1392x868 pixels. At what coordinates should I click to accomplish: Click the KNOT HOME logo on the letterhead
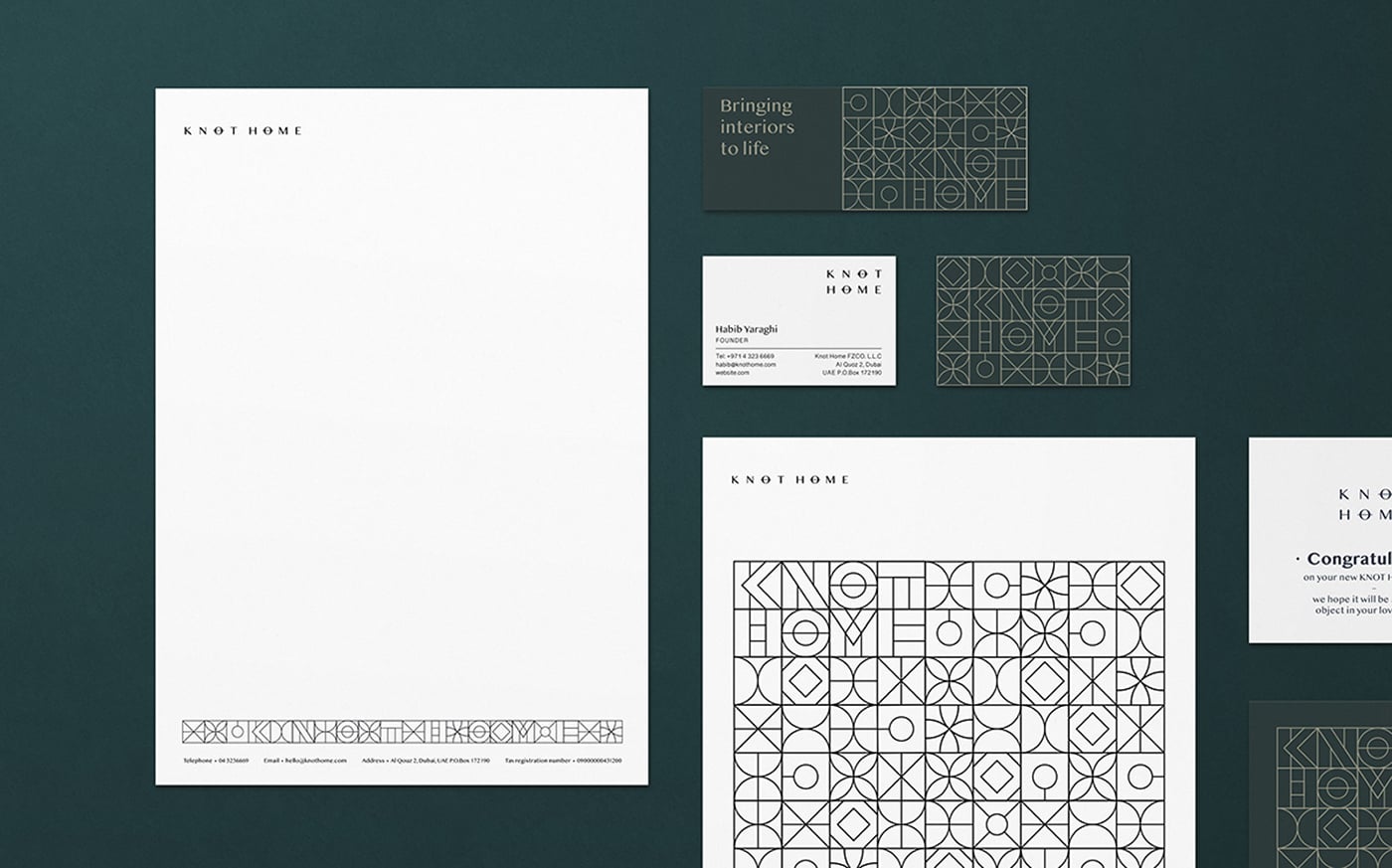click(x=243, y=130)
